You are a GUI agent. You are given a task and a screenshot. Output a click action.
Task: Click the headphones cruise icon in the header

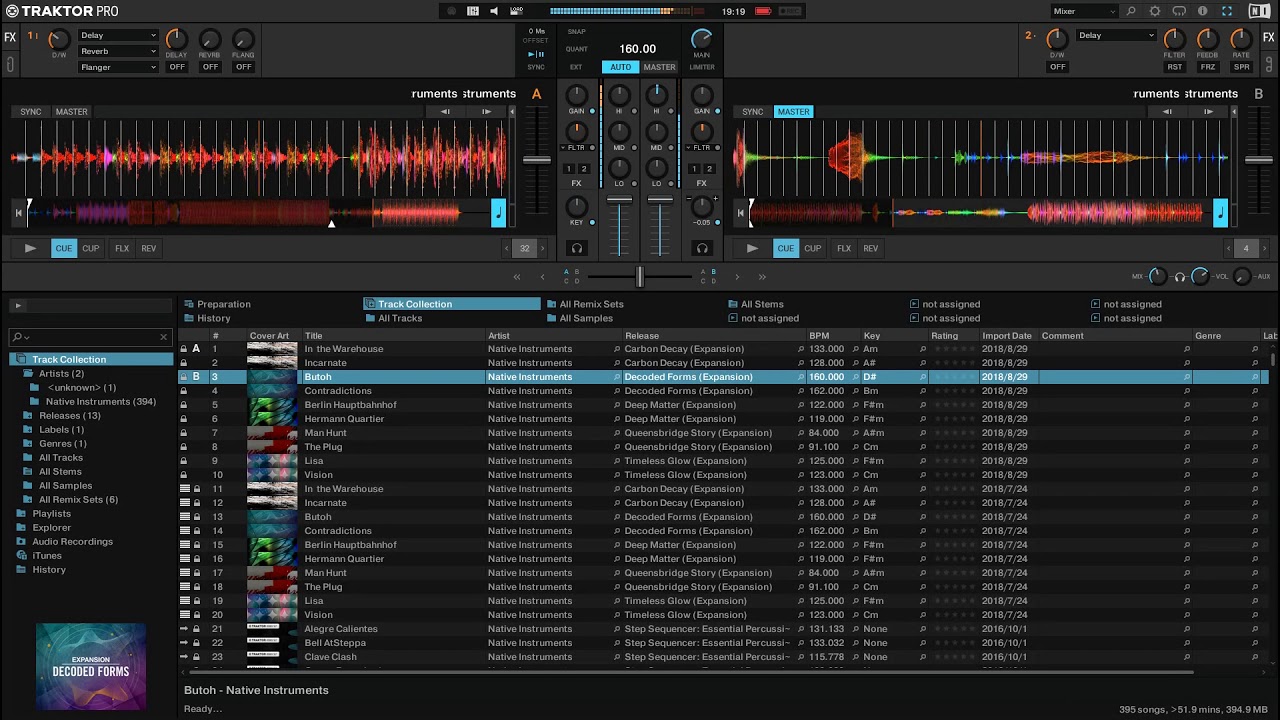click(1179, 11)
